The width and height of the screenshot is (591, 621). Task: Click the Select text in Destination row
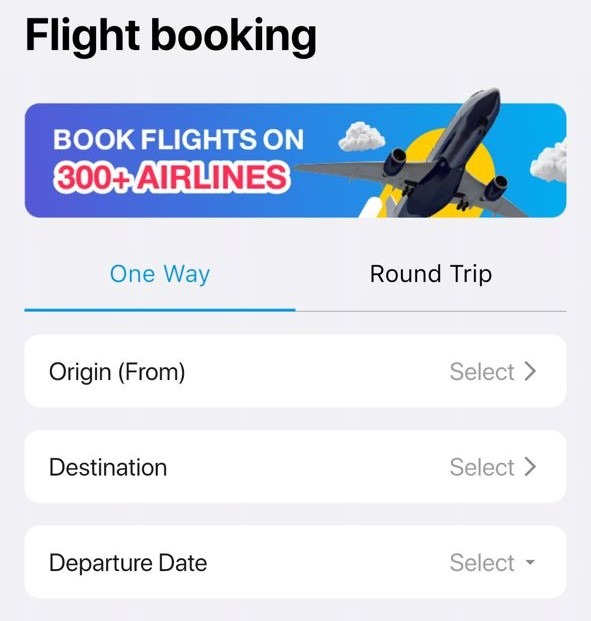[x=482, y=467]
